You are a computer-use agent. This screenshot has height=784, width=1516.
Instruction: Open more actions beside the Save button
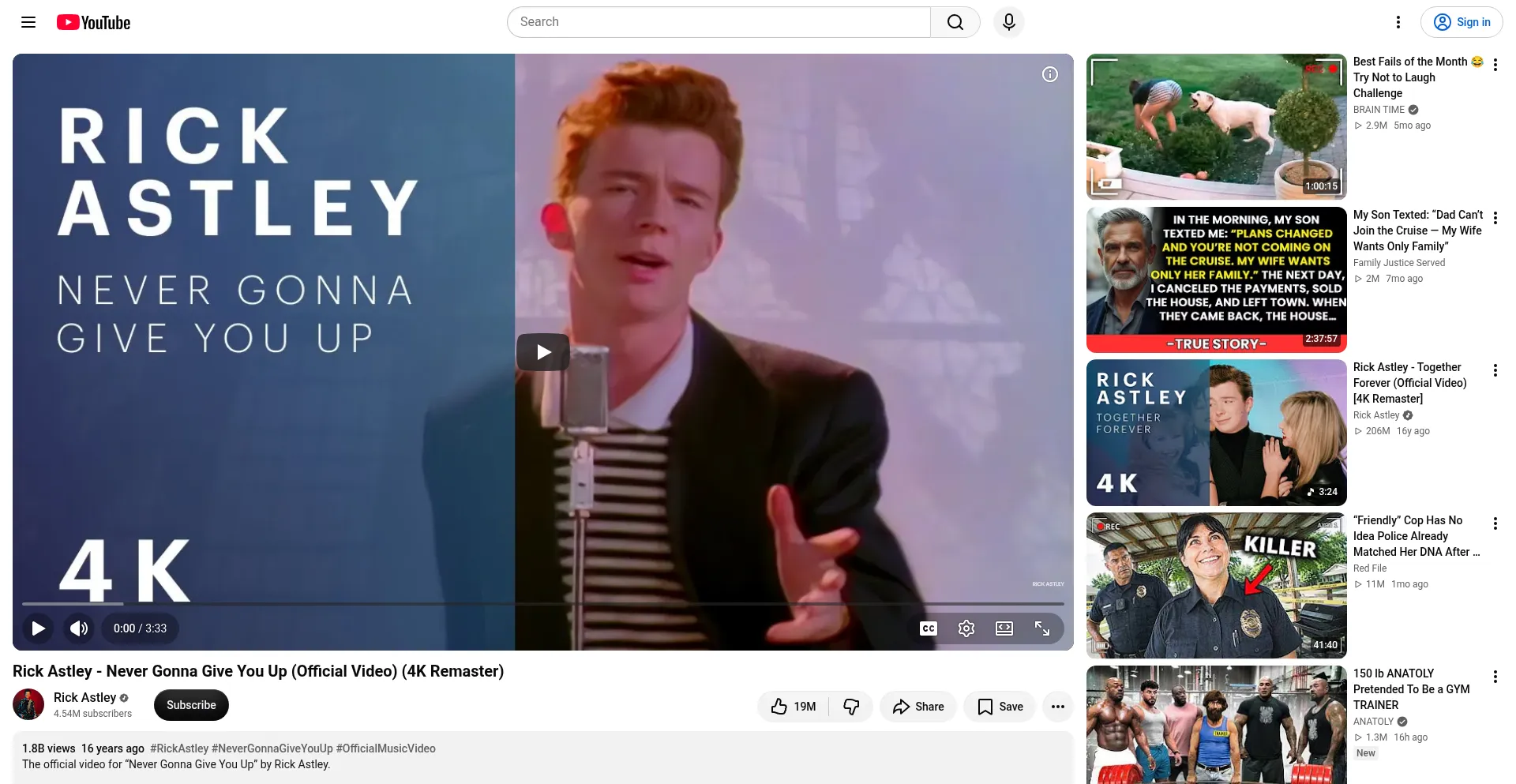click(x=1058, y=707)
